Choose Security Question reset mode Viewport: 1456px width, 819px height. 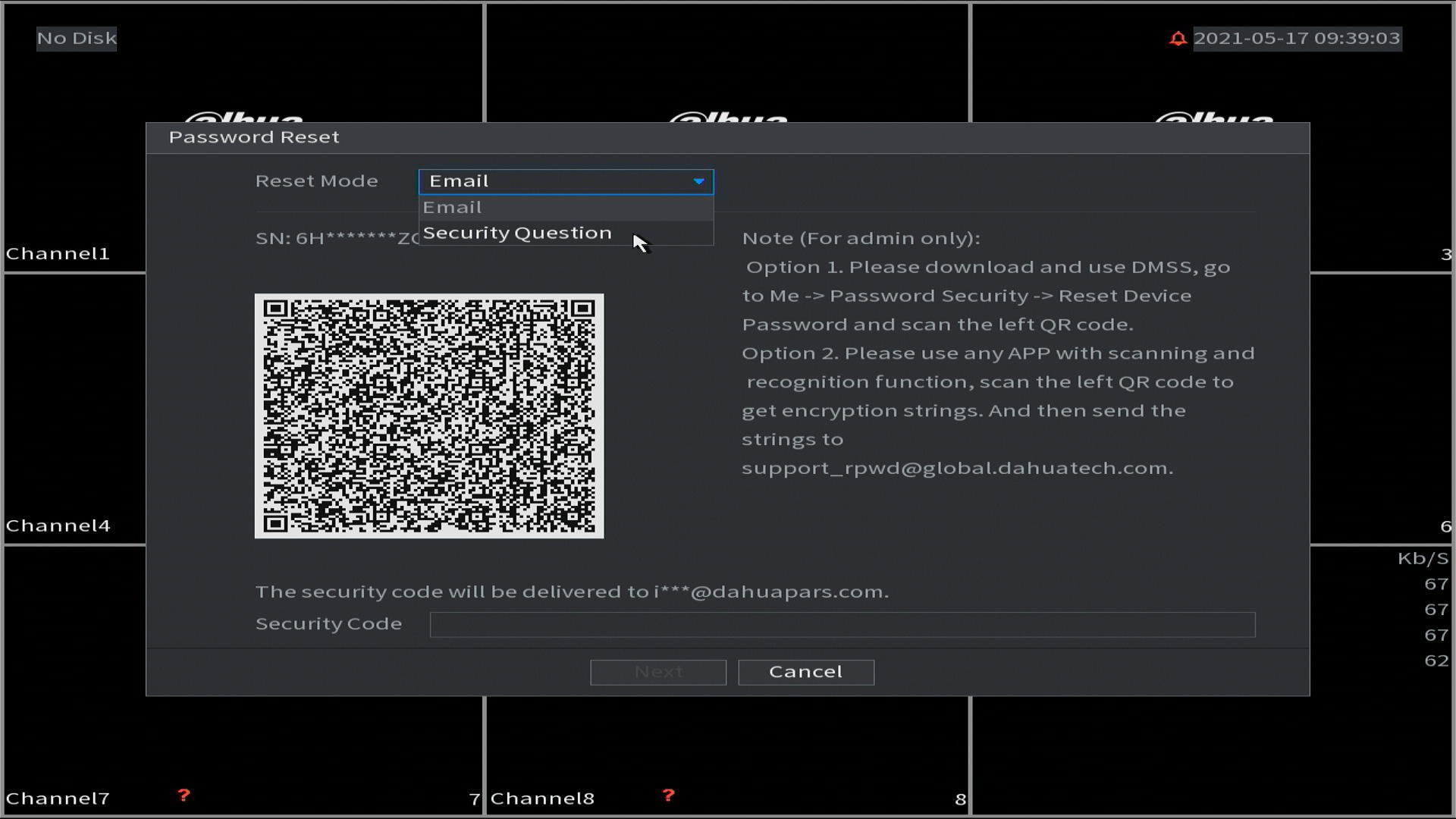(x=566, y=233)
